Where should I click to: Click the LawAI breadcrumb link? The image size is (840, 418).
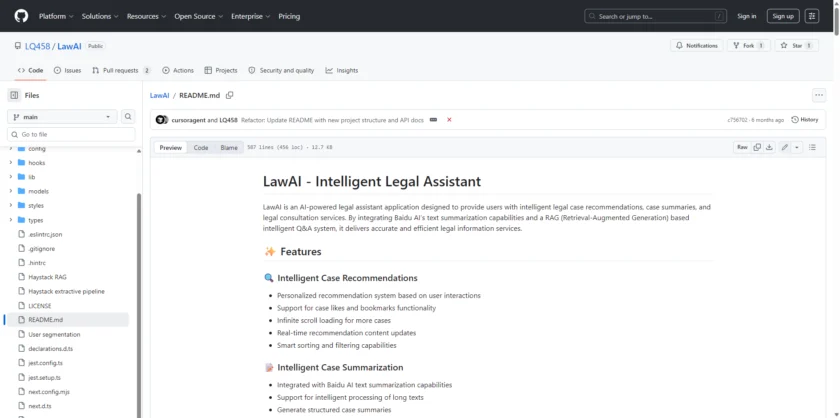(x=160, y=95)
